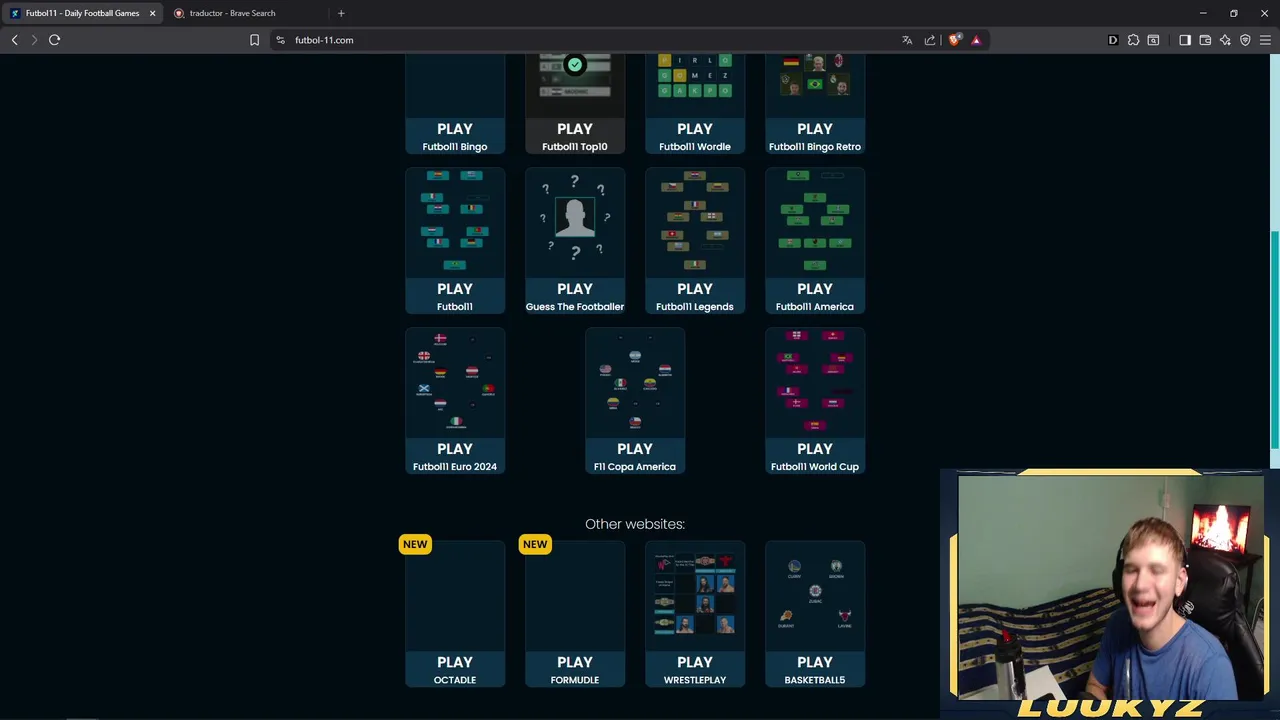Click the NEW badge on OCTADLE
The height and width of the screenshot is (720, 1280).
click(415, 544)
